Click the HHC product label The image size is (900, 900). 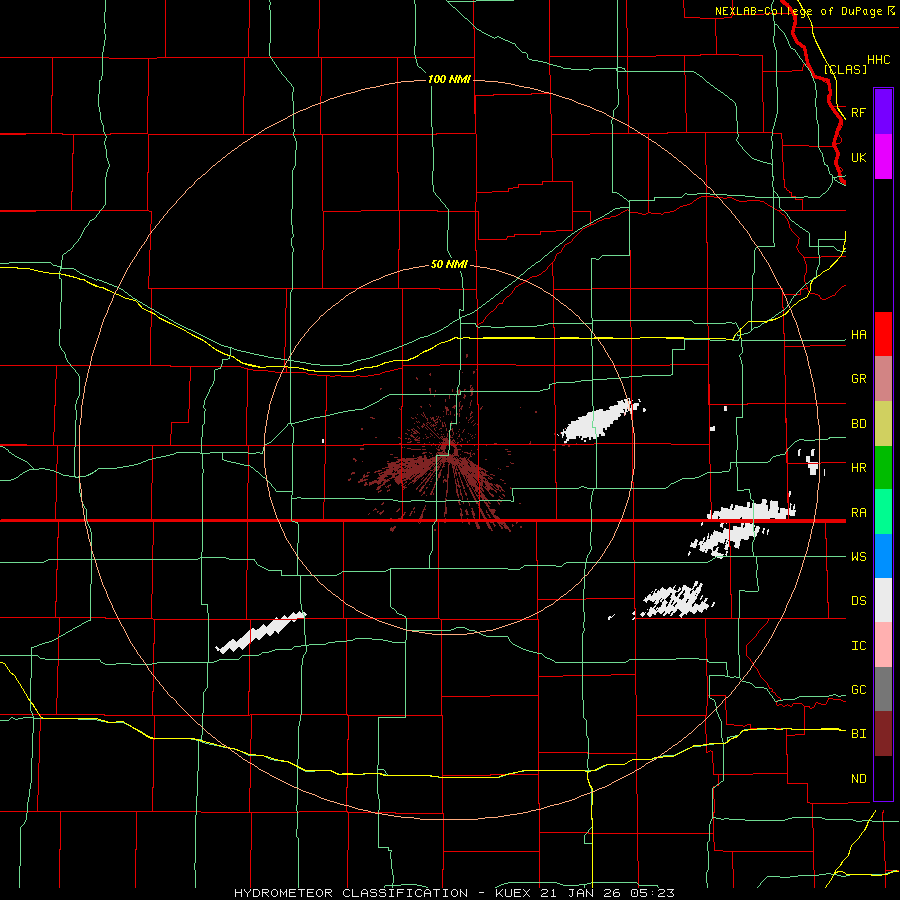pos(879,60)
